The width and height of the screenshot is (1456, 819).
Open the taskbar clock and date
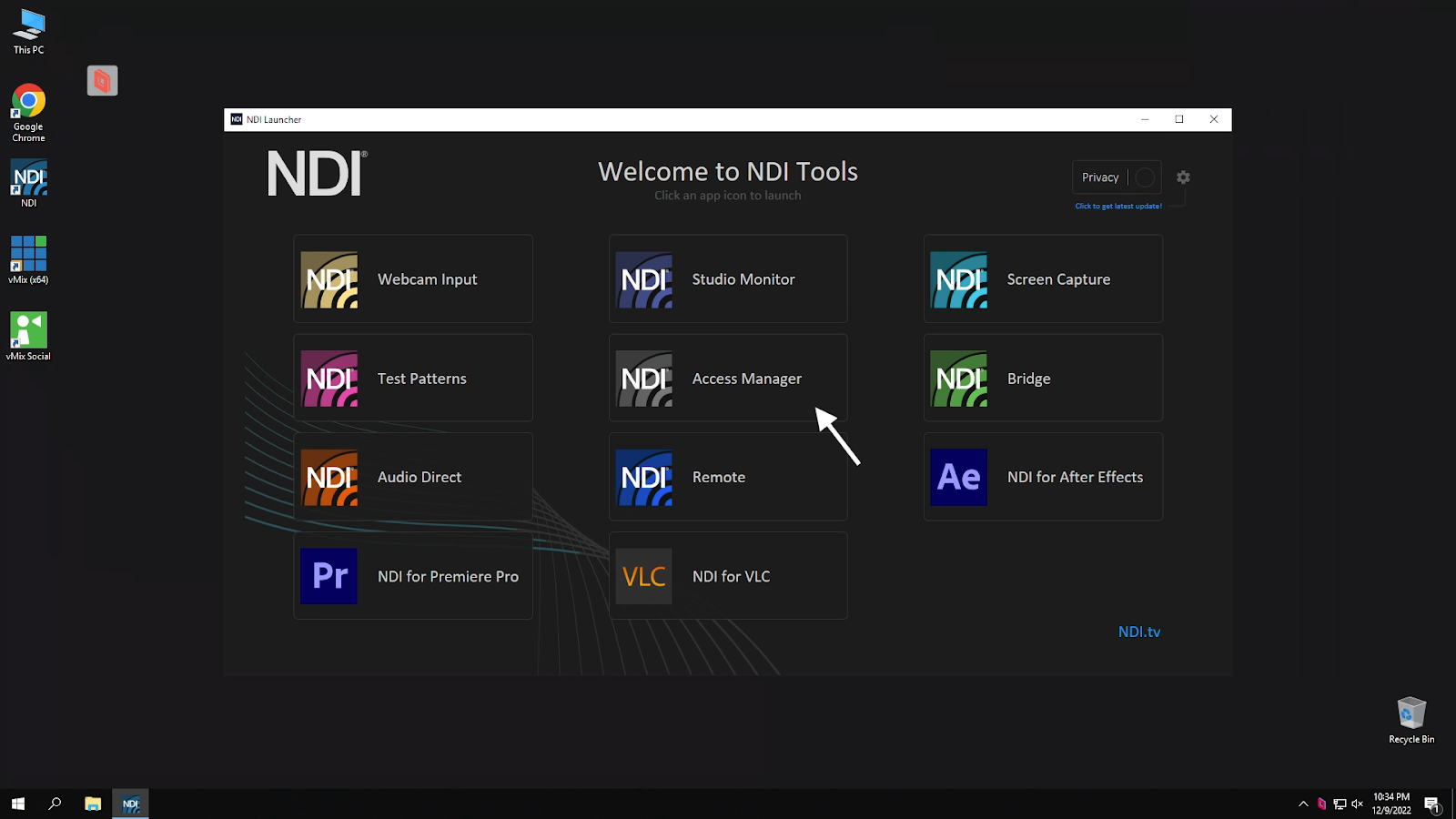click(x=1391, y=804)
